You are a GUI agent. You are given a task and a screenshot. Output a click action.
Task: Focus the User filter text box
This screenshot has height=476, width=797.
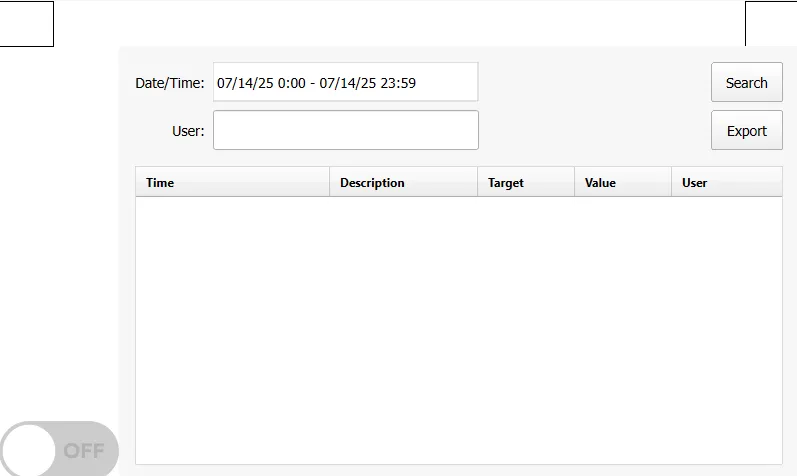(x=345, y=130)
